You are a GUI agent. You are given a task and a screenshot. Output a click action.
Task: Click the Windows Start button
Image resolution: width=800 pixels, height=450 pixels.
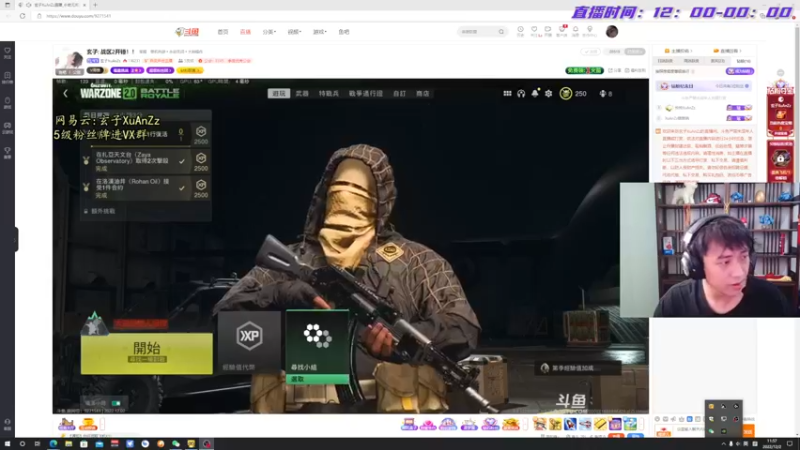click(7, 444)
